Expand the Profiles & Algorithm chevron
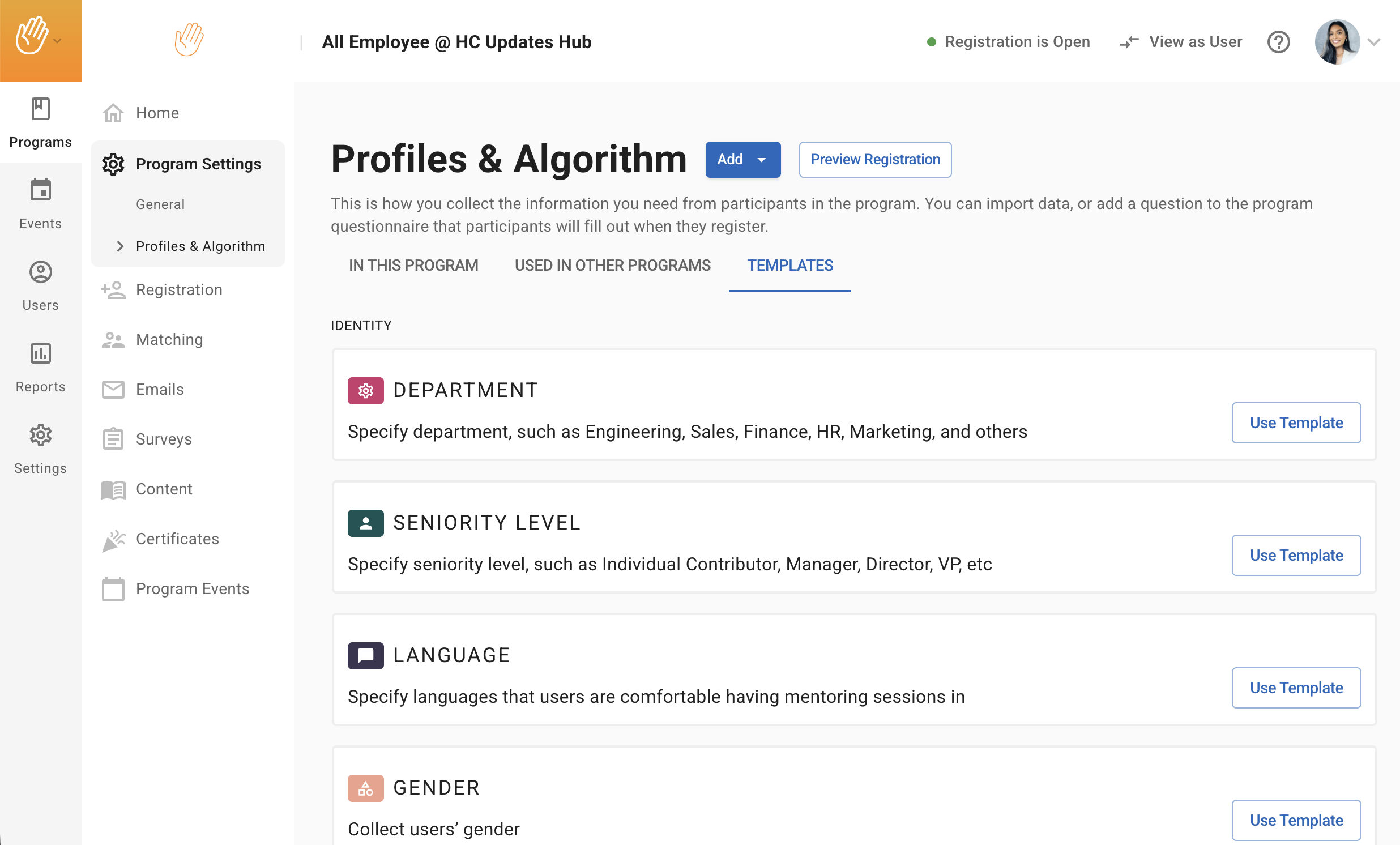Image resolution: width=1400 pixels, height=845 pixels. 120,246
